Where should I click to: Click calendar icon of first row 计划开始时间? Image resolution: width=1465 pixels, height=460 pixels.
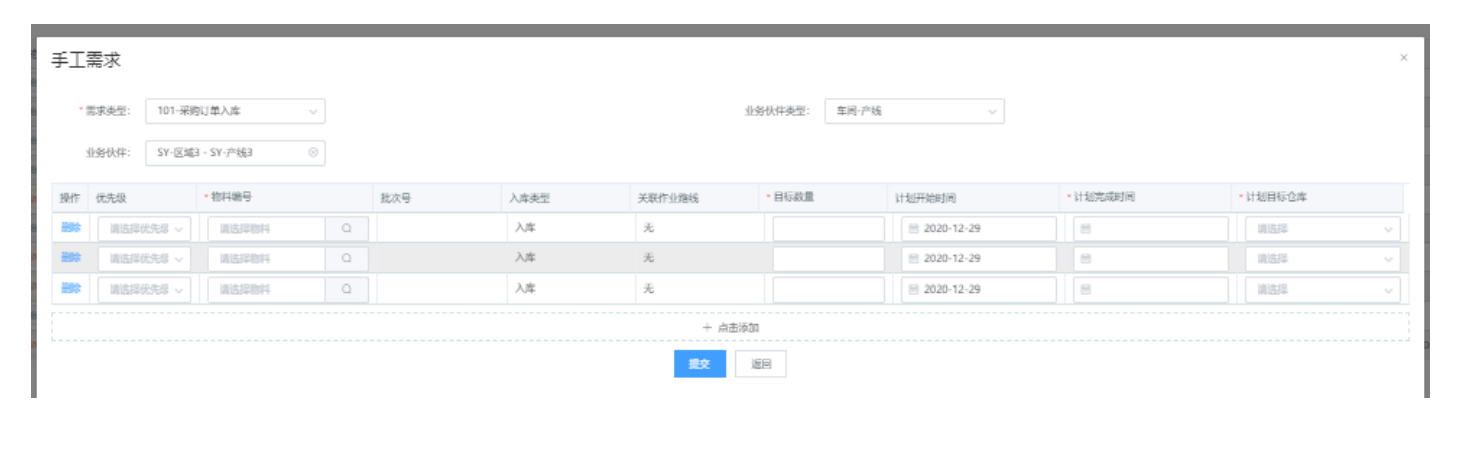coord(913,229)
